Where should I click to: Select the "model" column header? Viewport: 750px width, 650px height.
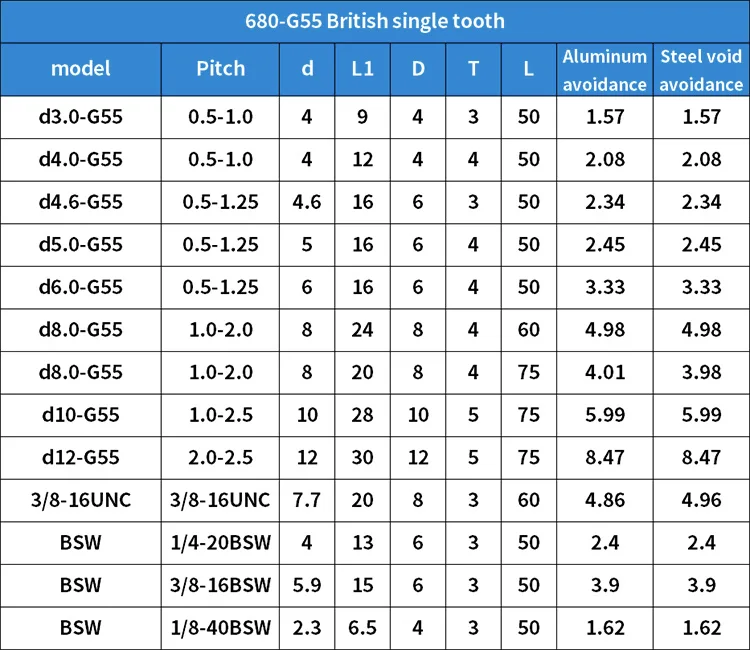80,69
